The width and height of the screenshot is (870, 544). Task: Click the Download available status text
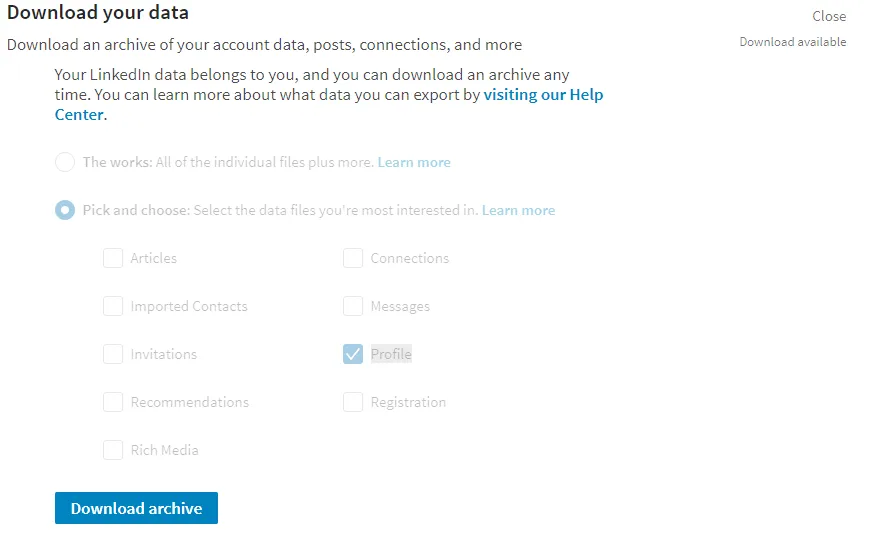[x=792, y=42]
